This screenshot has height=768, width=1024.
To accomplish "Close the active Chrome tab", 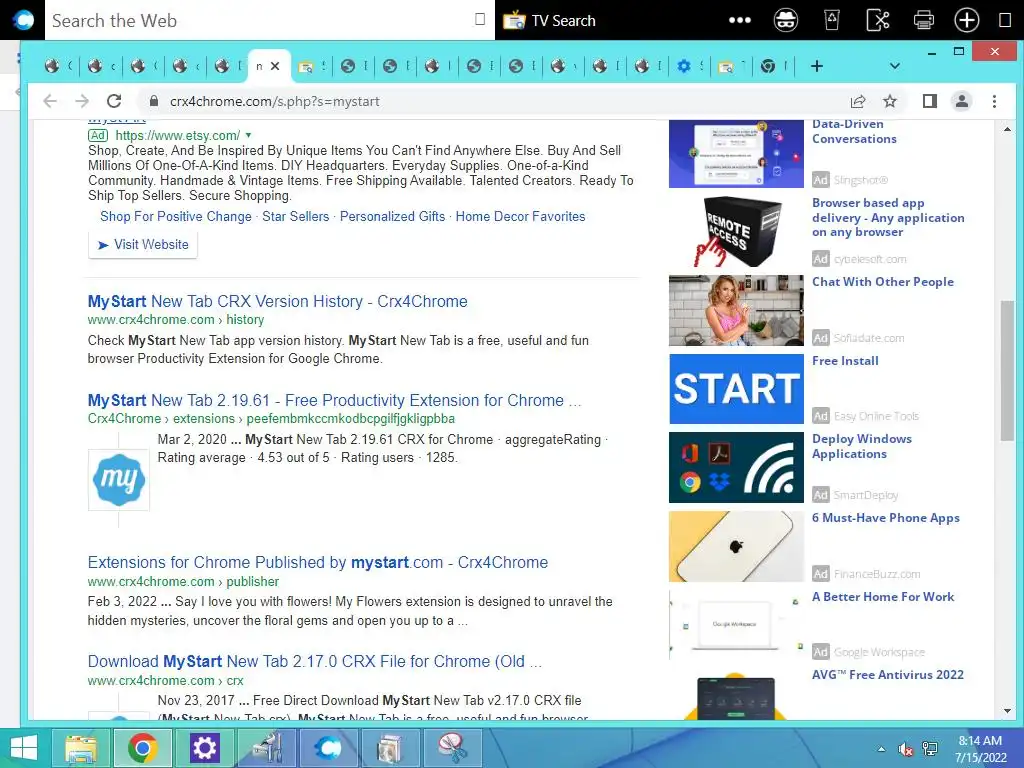I will 275,66.
